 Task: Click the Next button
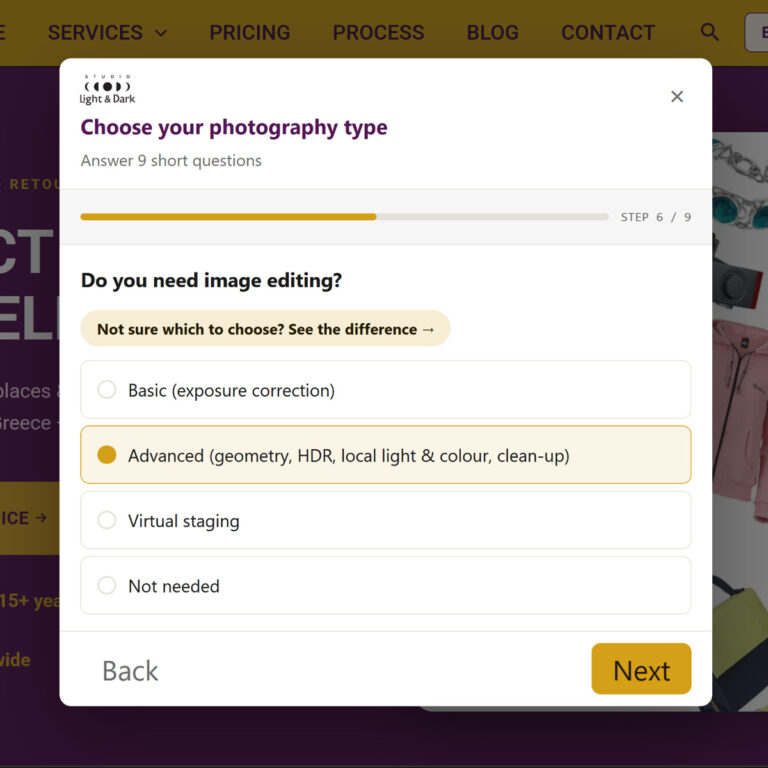point(641,669)
